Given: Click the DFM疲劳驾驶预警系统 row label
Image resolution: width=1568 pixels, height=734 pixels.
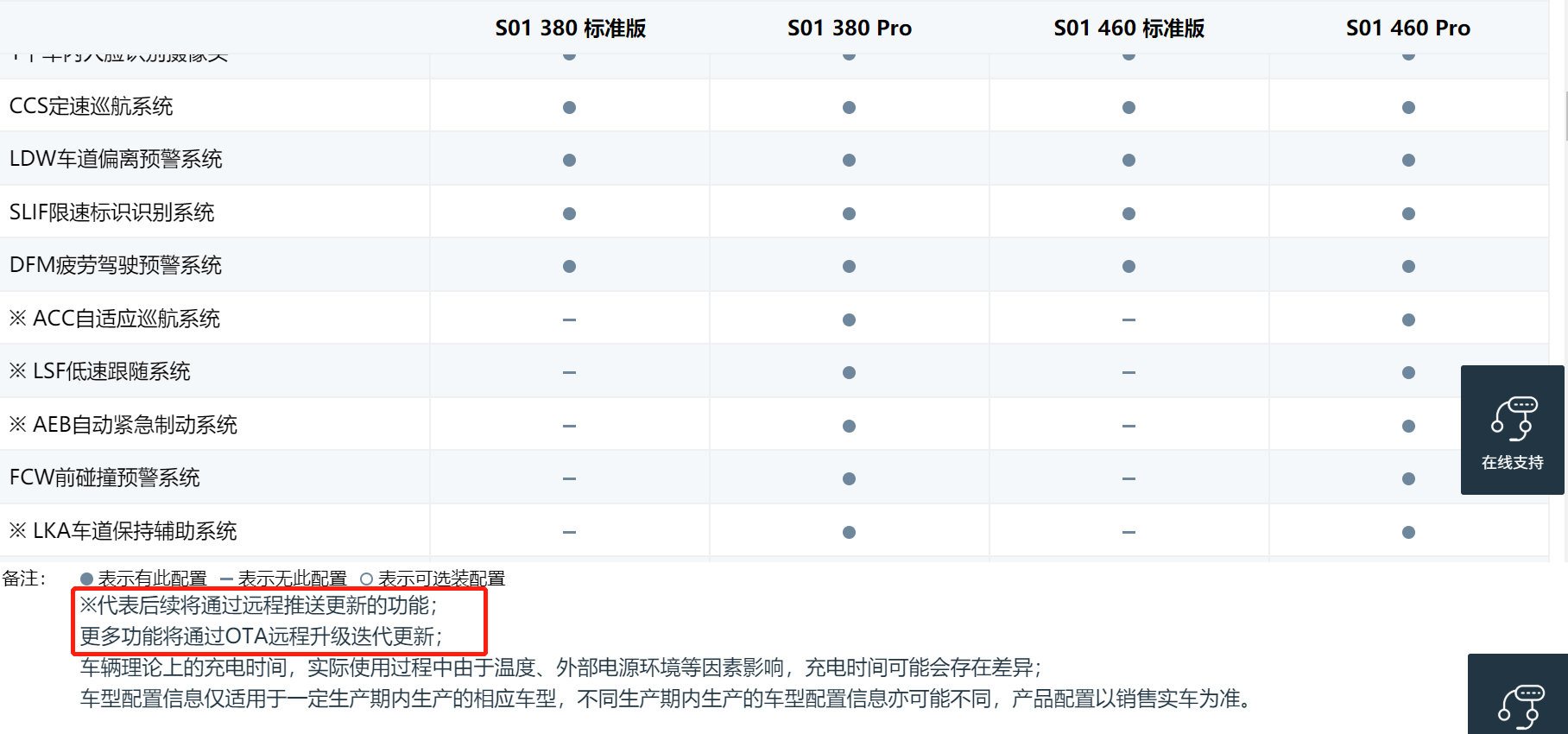Looking at the screenshot, I should pos(115,265).
